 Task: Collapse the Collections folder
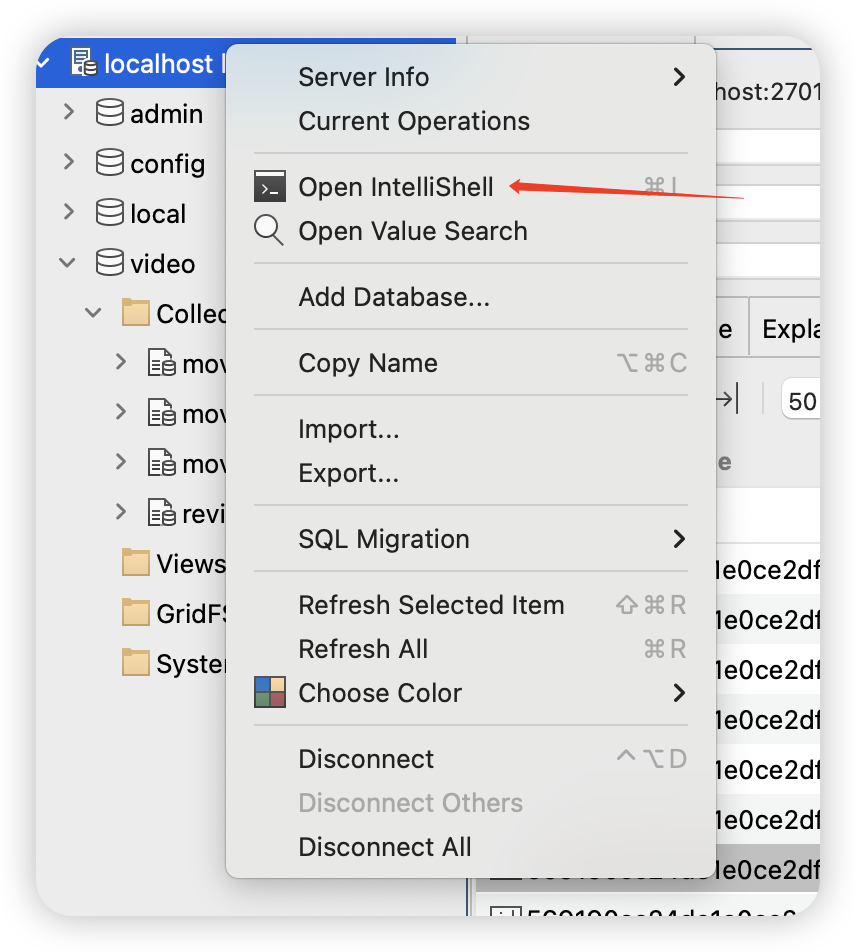click(x=94, y=313)
